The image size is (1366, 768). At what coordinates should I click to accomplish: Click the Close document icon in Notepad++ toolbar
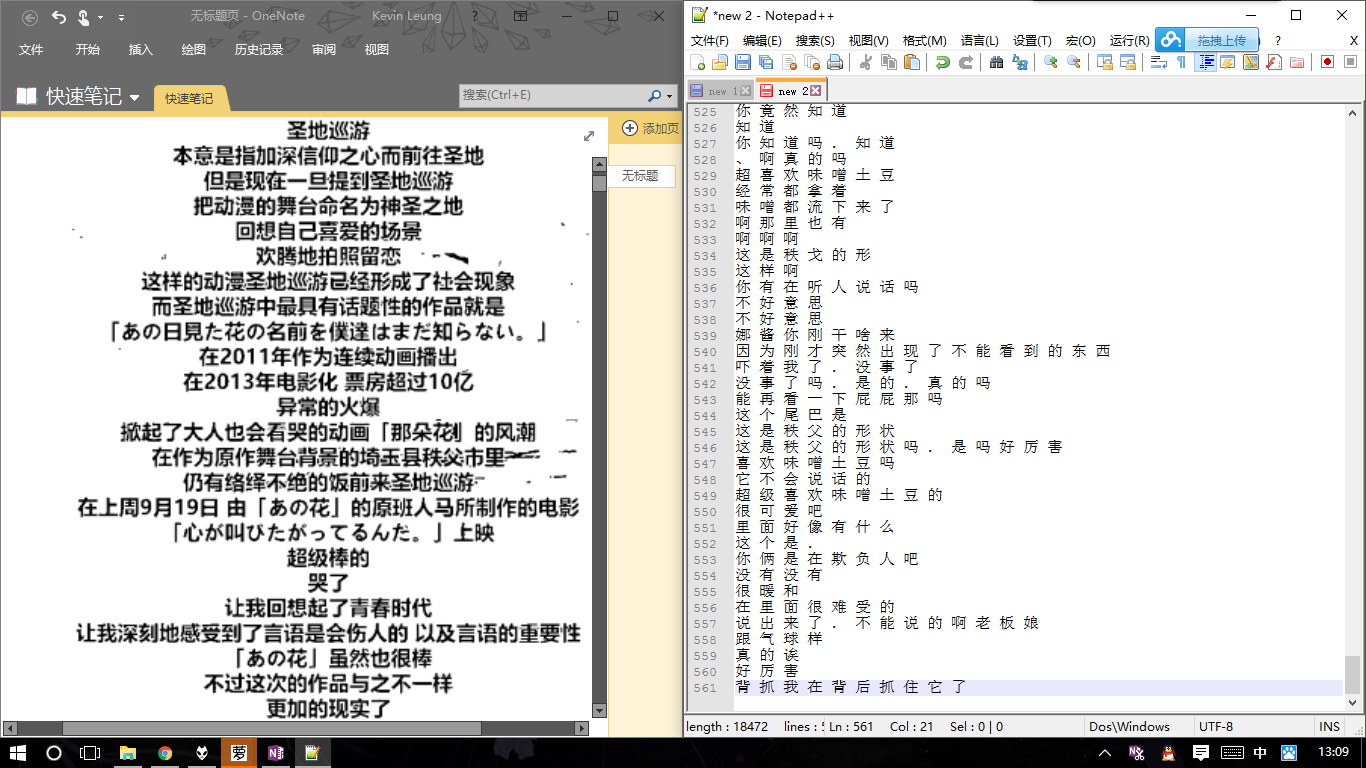coord(789,62)
